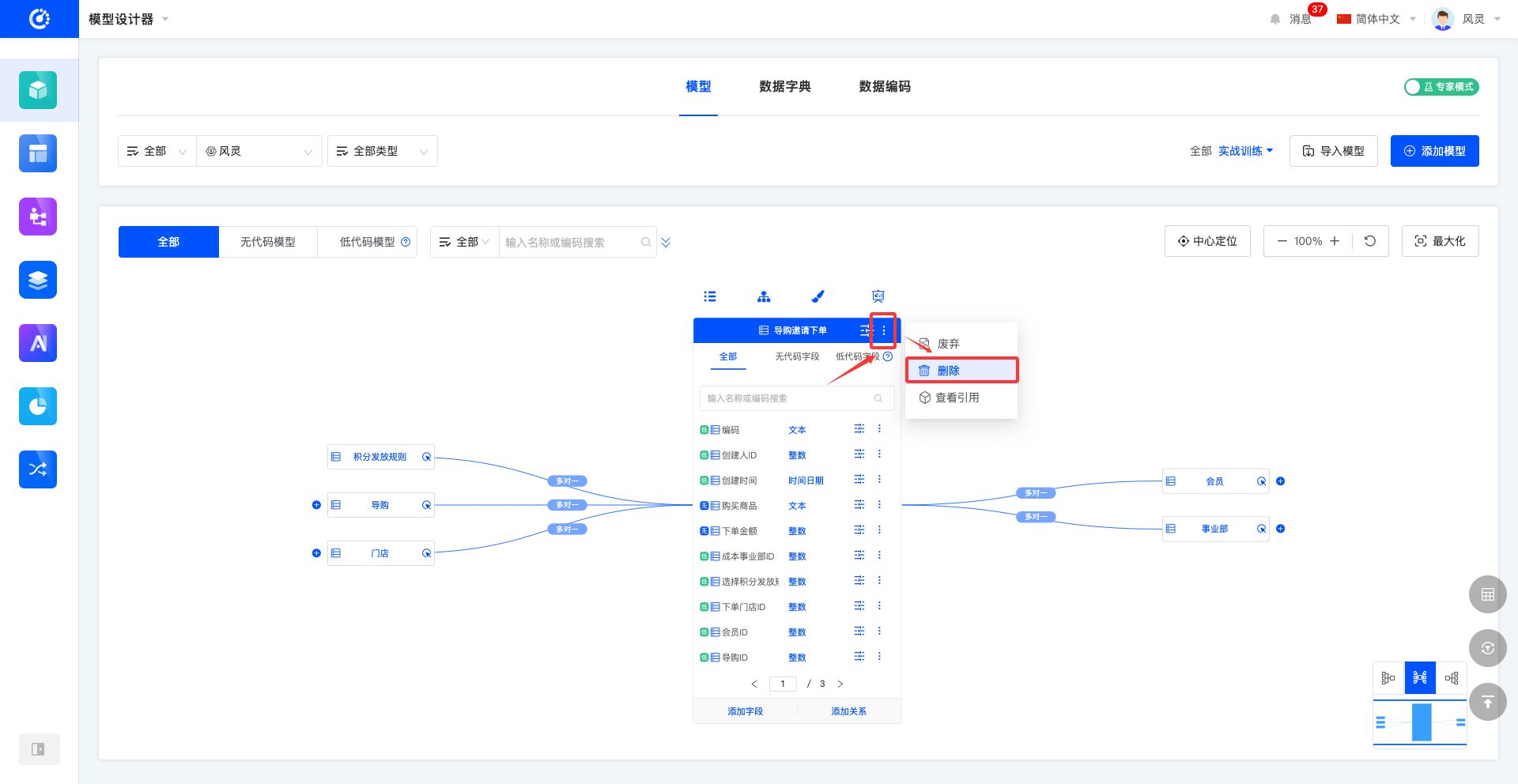Open the cube module in left sidebar
This screenshot has width=1518, height=784.
tap(38, 90)
